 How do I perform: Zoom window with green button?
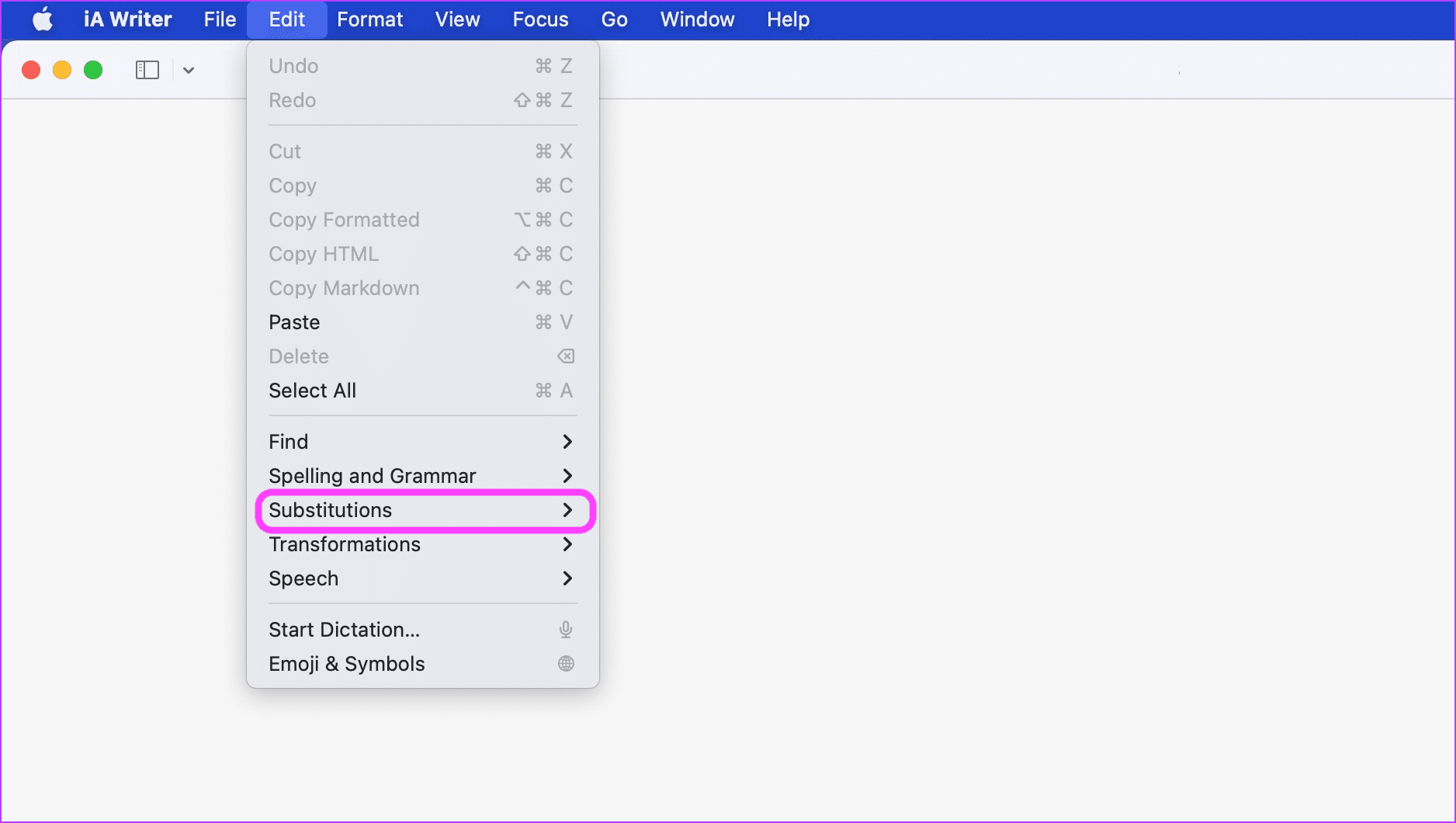[93, 70]
